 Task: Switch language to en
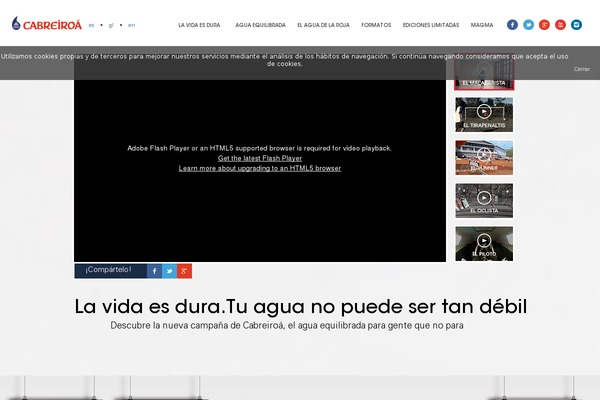pyautogui.click(x=131, y=25)
